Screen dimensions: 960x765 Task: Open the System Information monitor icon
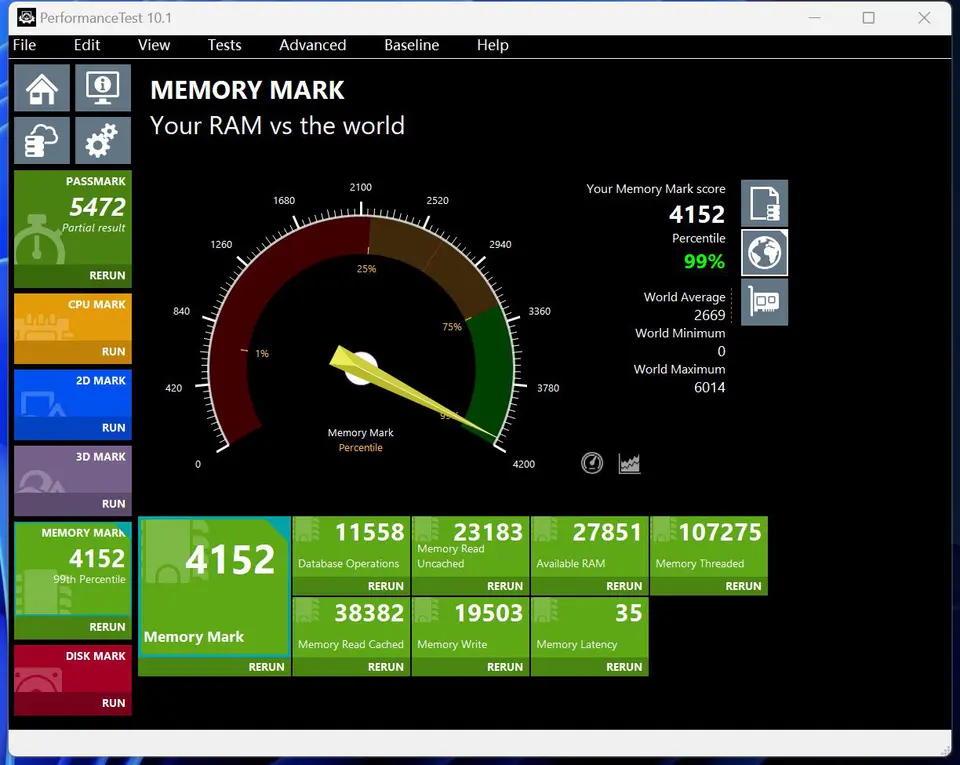[x=102, y=88]
